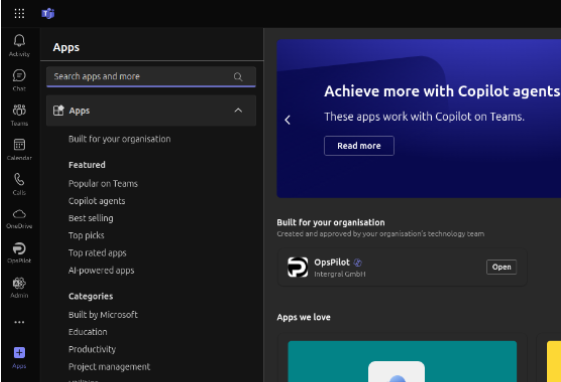Click the Intergral GmbH publisher text
The width and height of the screenshot is (561, 382).
click(340, 274)
